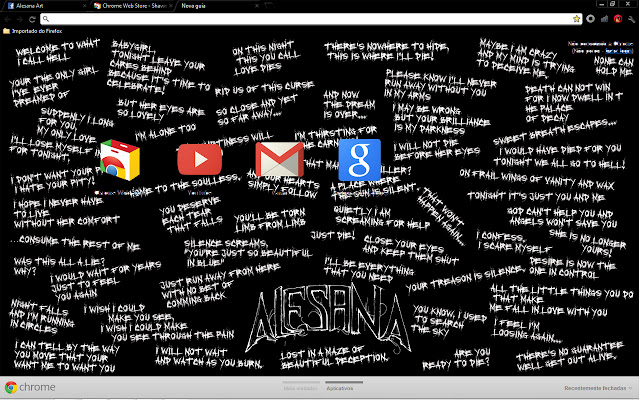
Task: Open the Chrome Web Store app icon
Action: [x=120, y=160]
